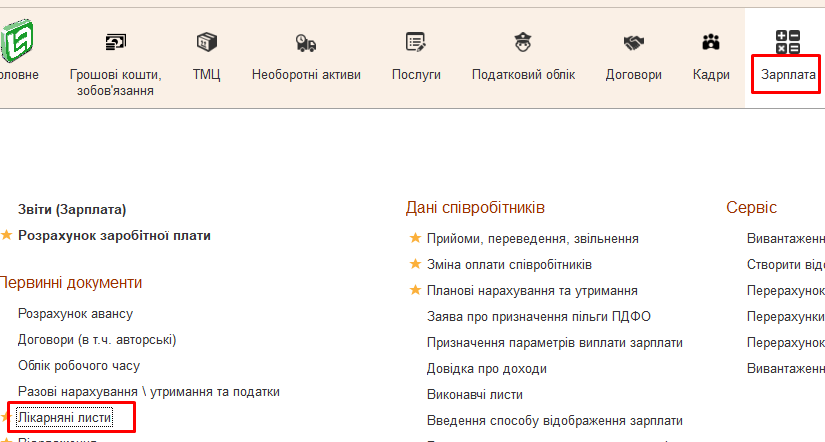Open Прийоми, переведення, звільнення
The width and height of the screenshot is (825, 442).
point(532,238)
